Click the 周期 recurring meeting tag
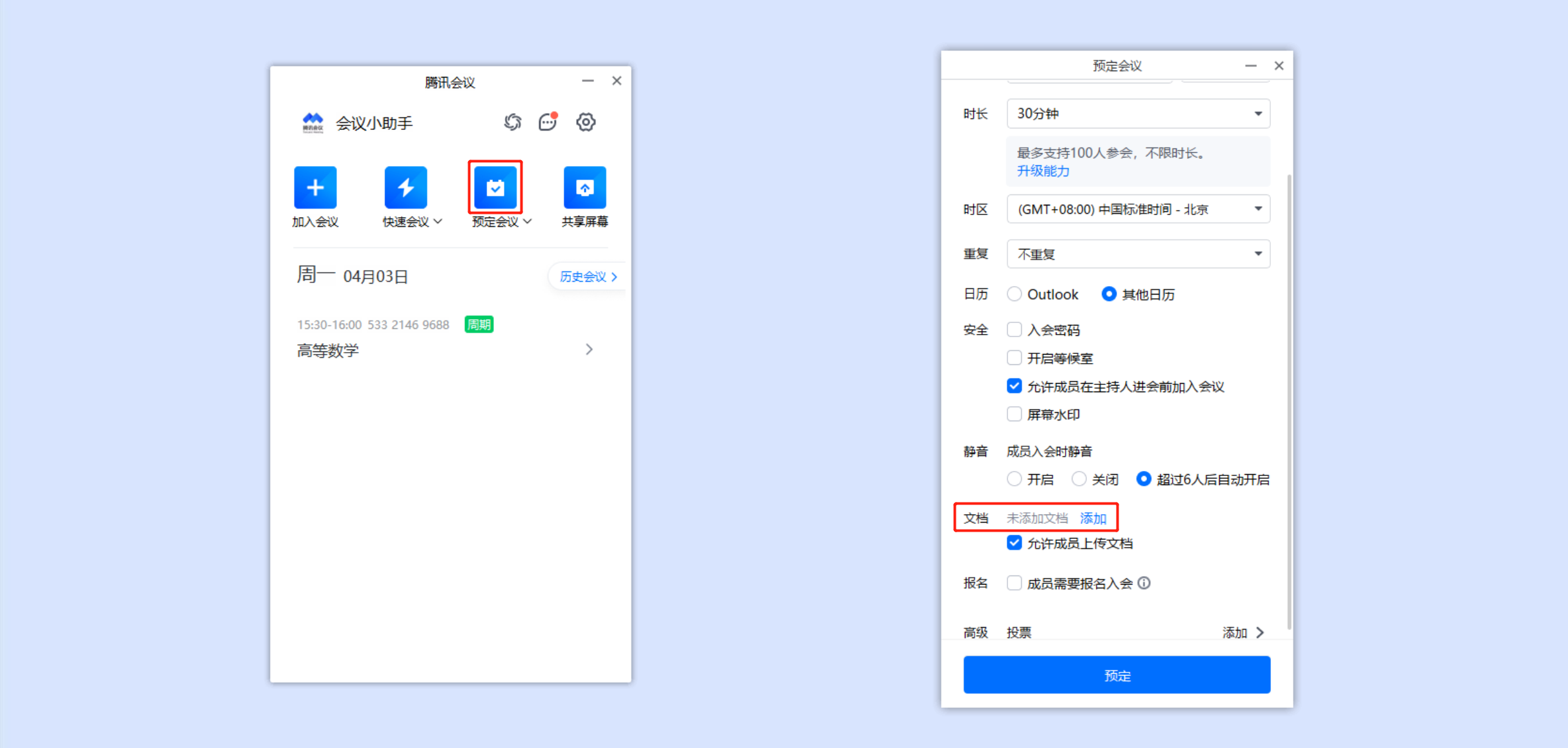Screen dimensions: 1568x748 (x=479, y=324)
